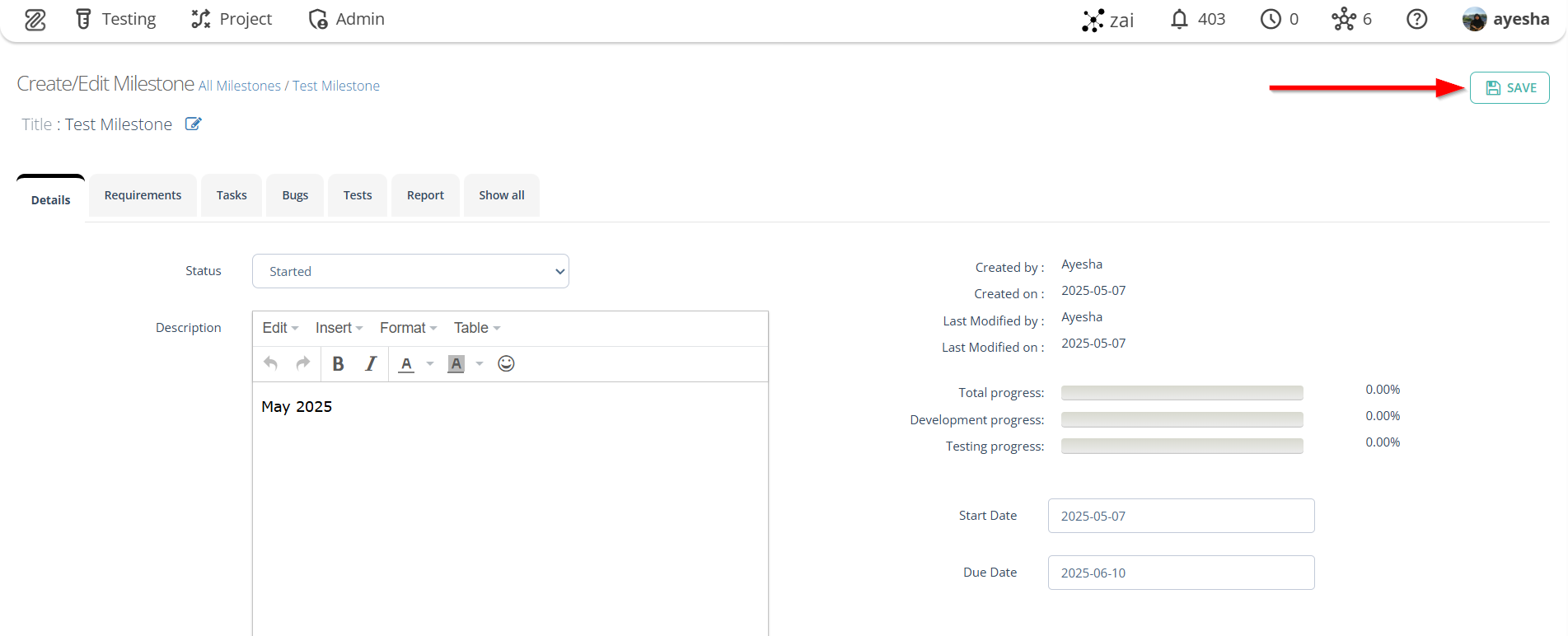Open the editor Edit menu
1568x636 pixels.
coord(280,328)
